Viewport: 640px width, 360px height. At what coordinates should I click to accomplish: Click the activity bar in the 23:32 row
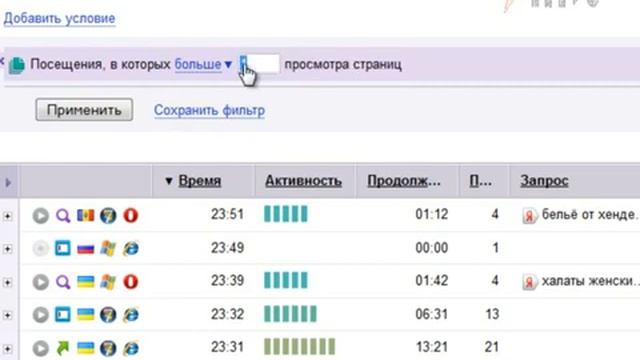click(290, 314)
